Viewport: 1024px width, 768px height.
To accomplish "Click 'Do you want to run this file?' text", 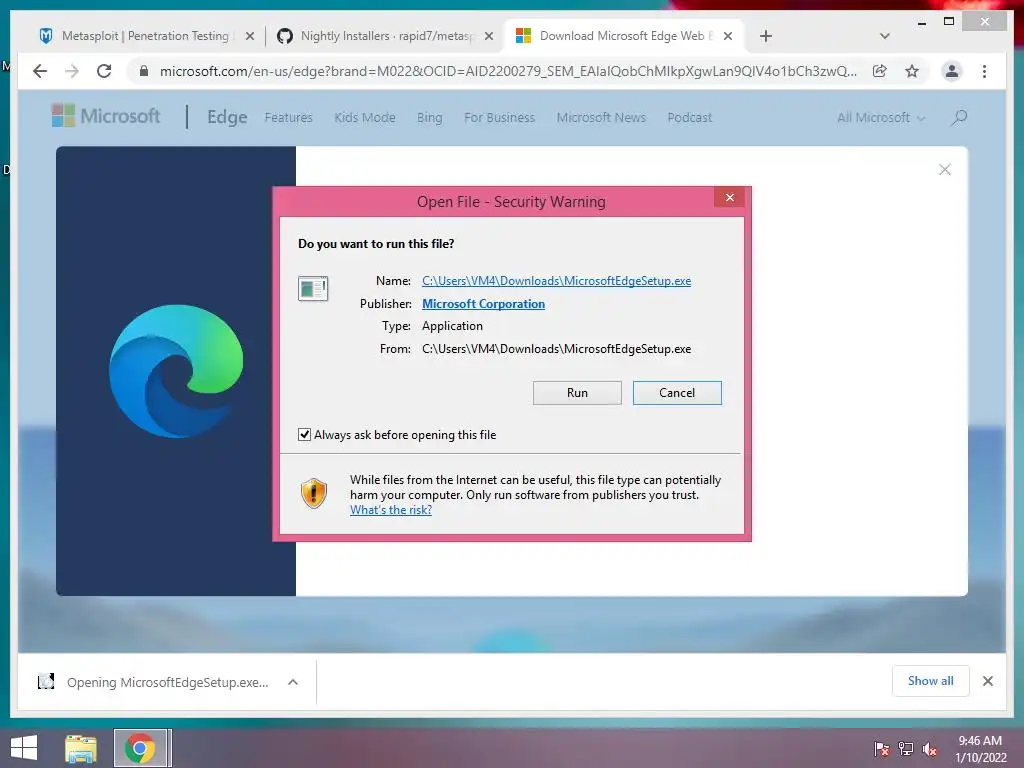I will (376, 244).
